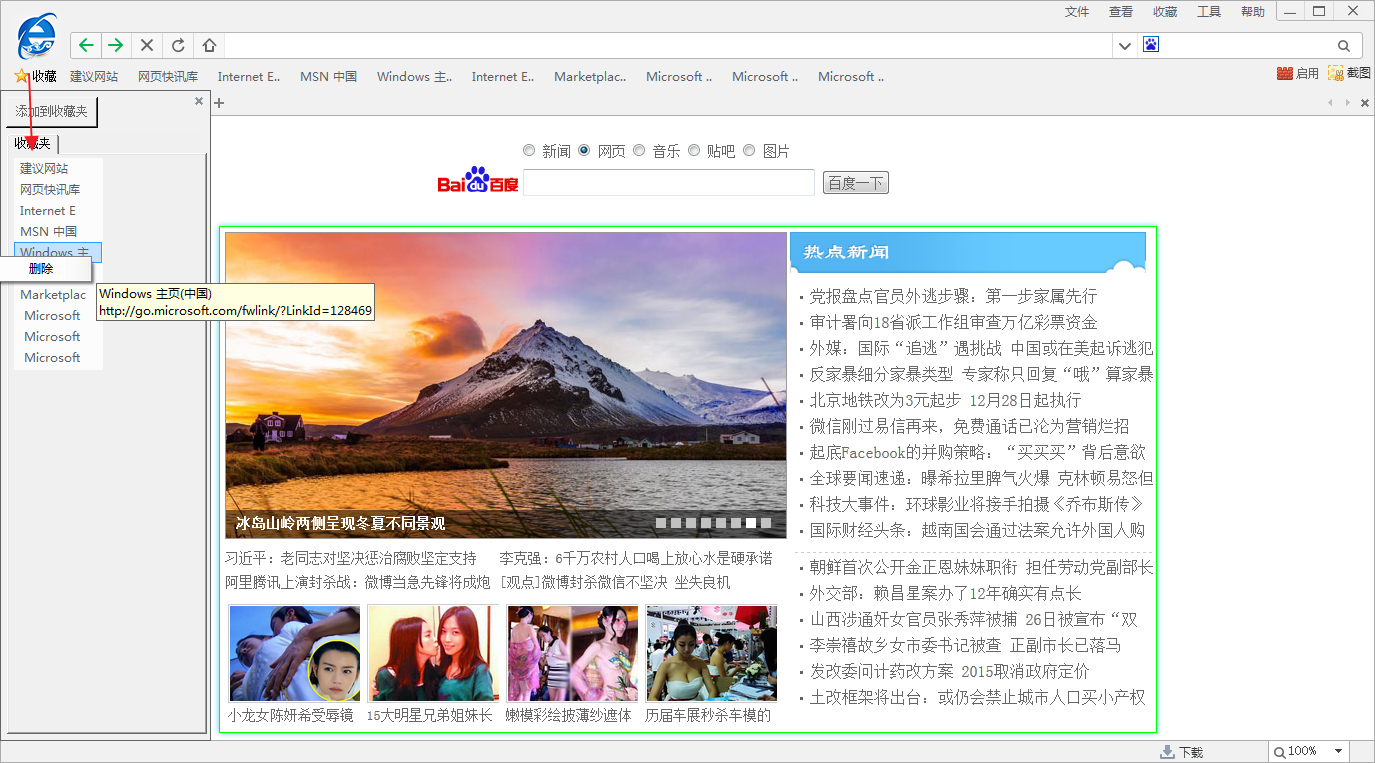Open news link 党报盘点官员外逃步骤
Image resolution: width=1375 pixels, height=763 pixels.
tap(953, 296)
